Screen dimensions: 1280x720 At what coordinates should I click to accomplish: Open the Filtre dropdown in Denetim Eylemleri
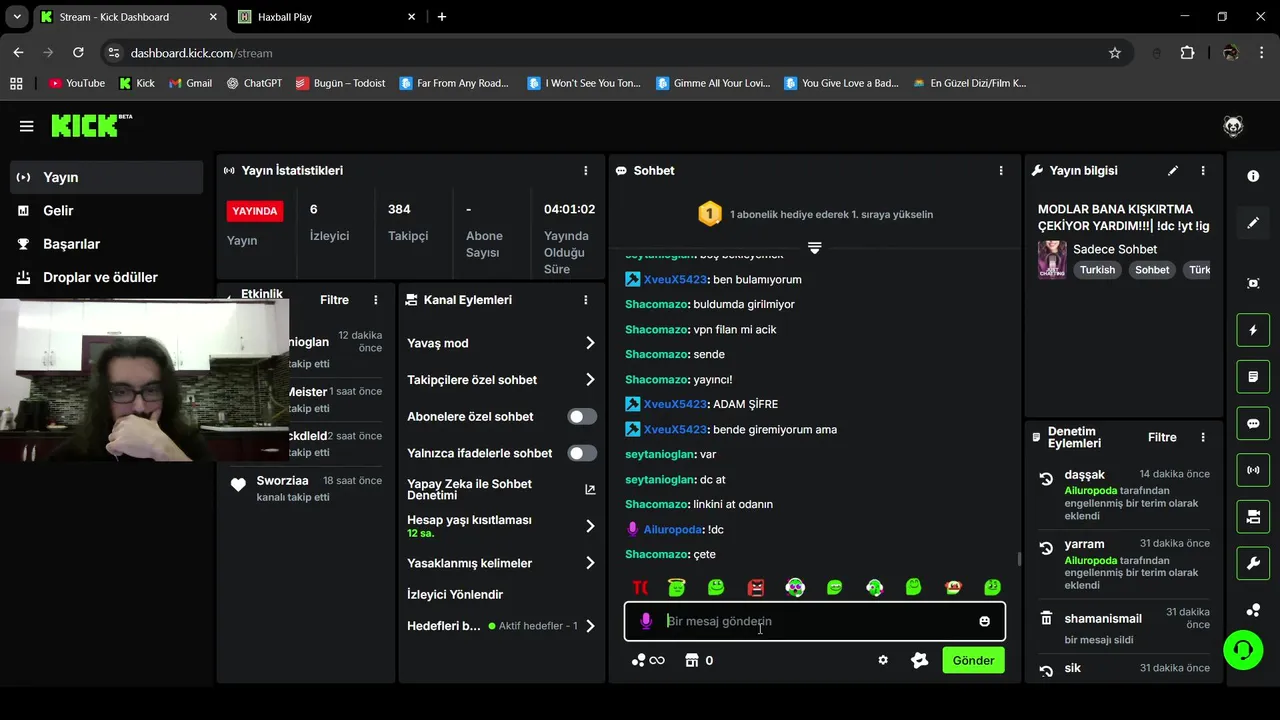[x=1162, y=437]
